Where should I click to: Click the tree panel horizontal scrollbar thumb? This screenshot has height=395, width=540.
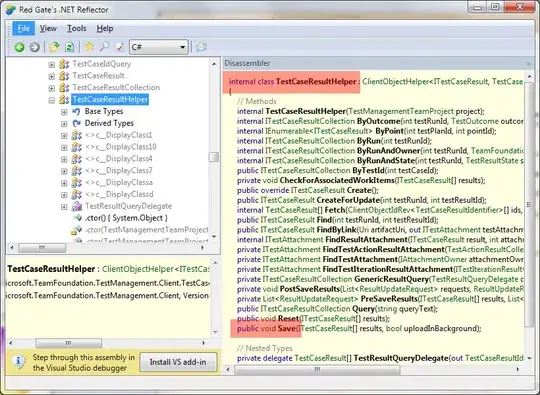pos(42,248)
